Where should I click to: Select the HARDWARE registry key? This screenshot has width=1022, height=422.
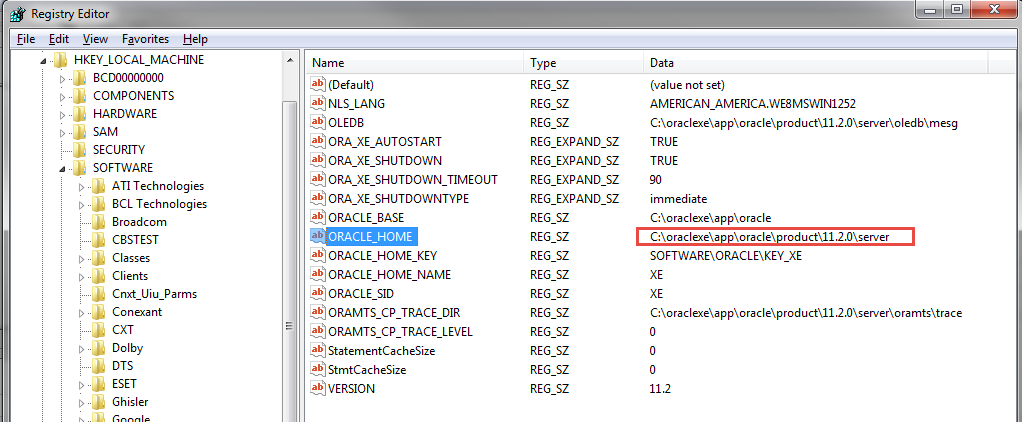click(x=124, y=113)
